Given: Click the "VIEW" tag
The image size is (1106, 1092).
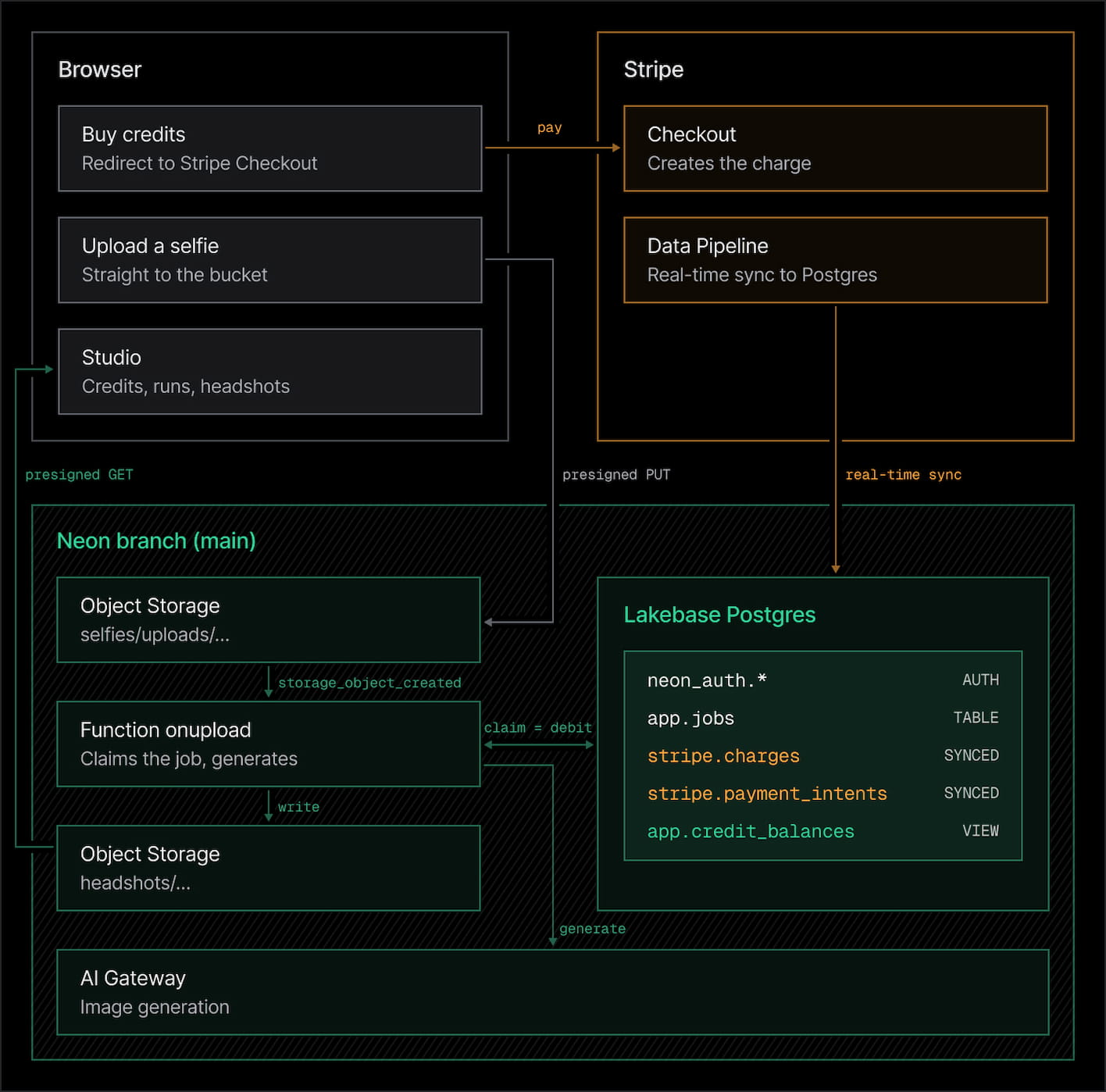Looking at the screenshot, I should tap(980, 830).
